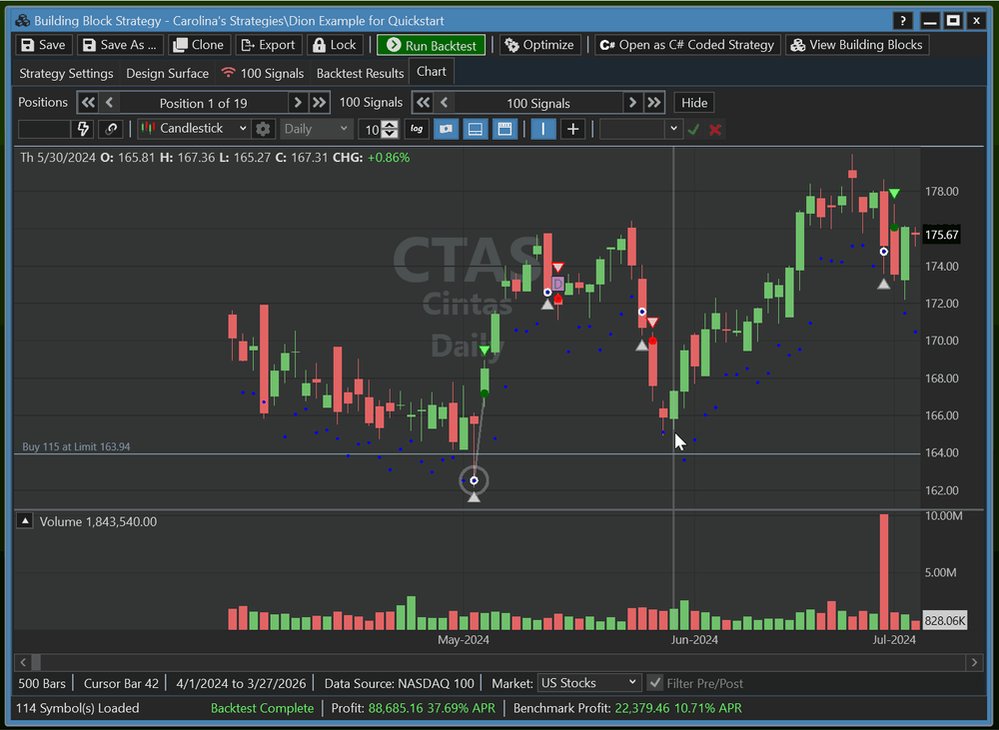
Task: Click the 114 Symbol(s) Loaded text
Action: pos(77,708)
